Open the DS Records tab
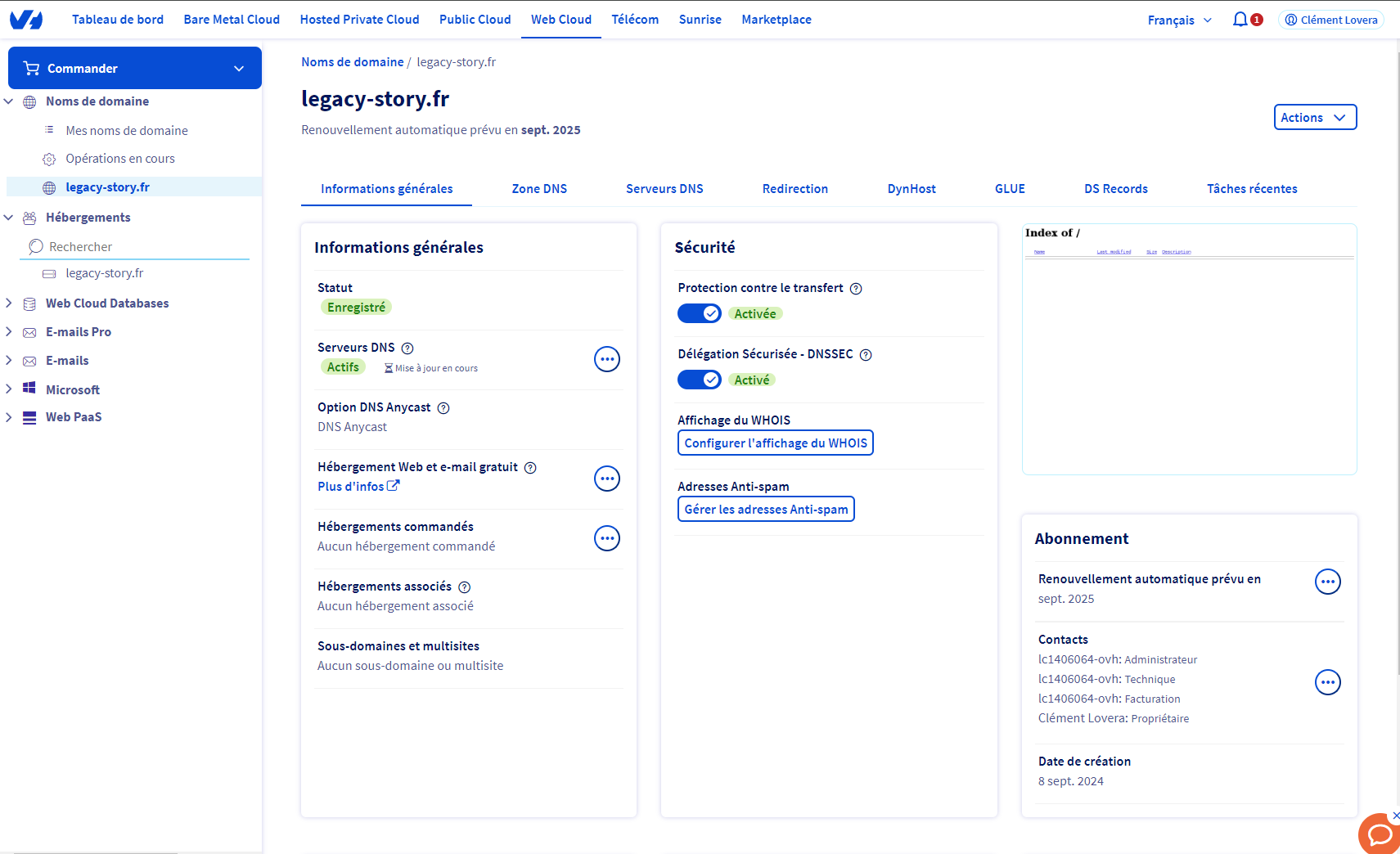This screenshot has height=854, width=1400. [1115, 189]
